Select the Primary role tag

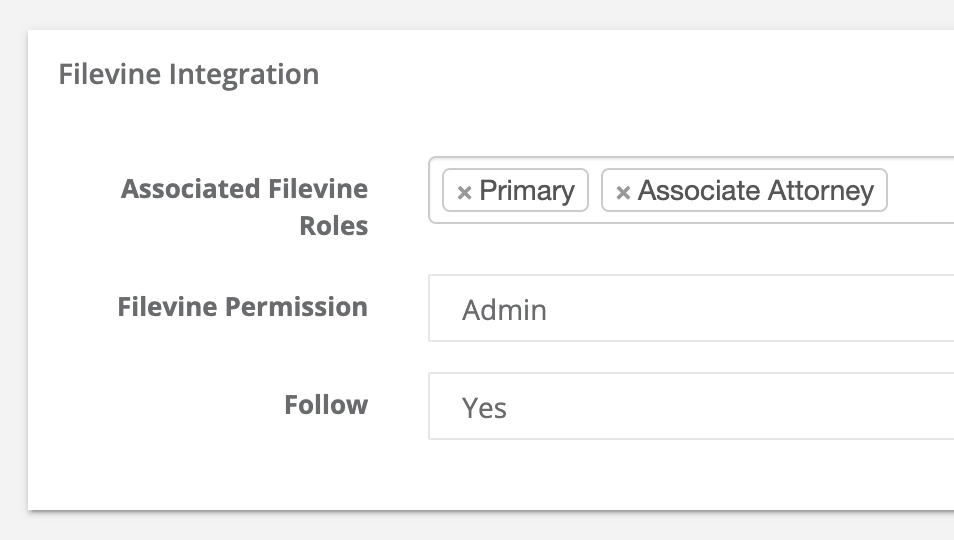(515, 190)
